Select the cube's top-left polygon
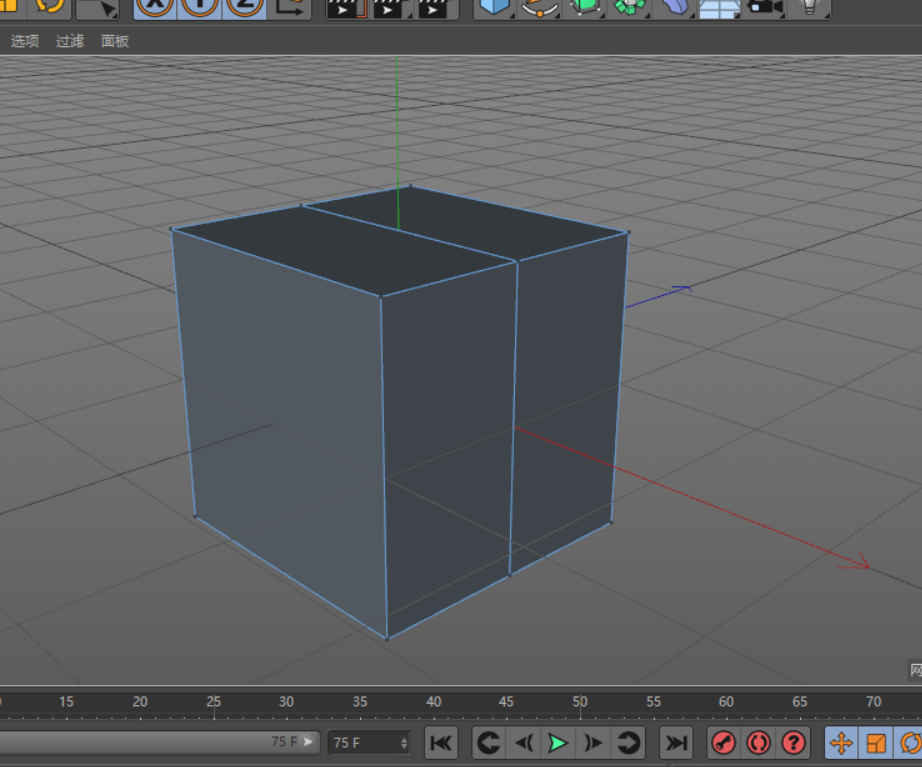 [x=343, y=249]
